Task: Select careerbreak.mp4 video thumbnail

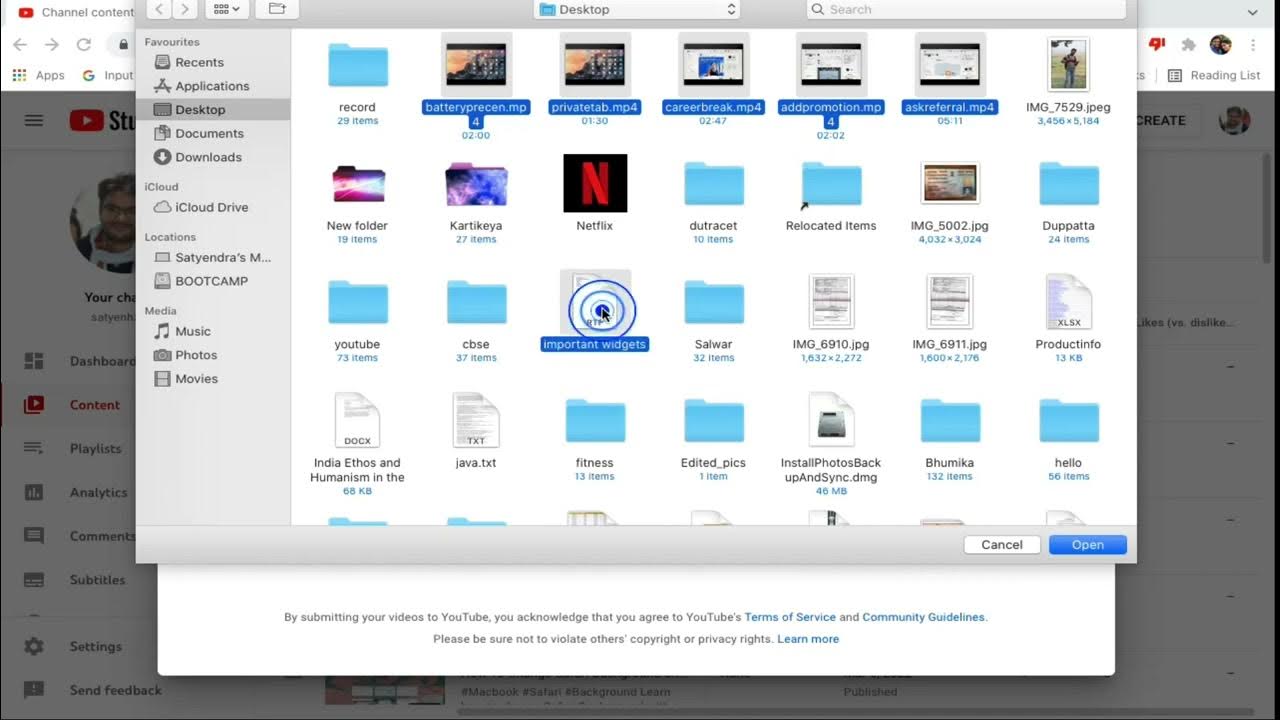Action: (713, 65)
